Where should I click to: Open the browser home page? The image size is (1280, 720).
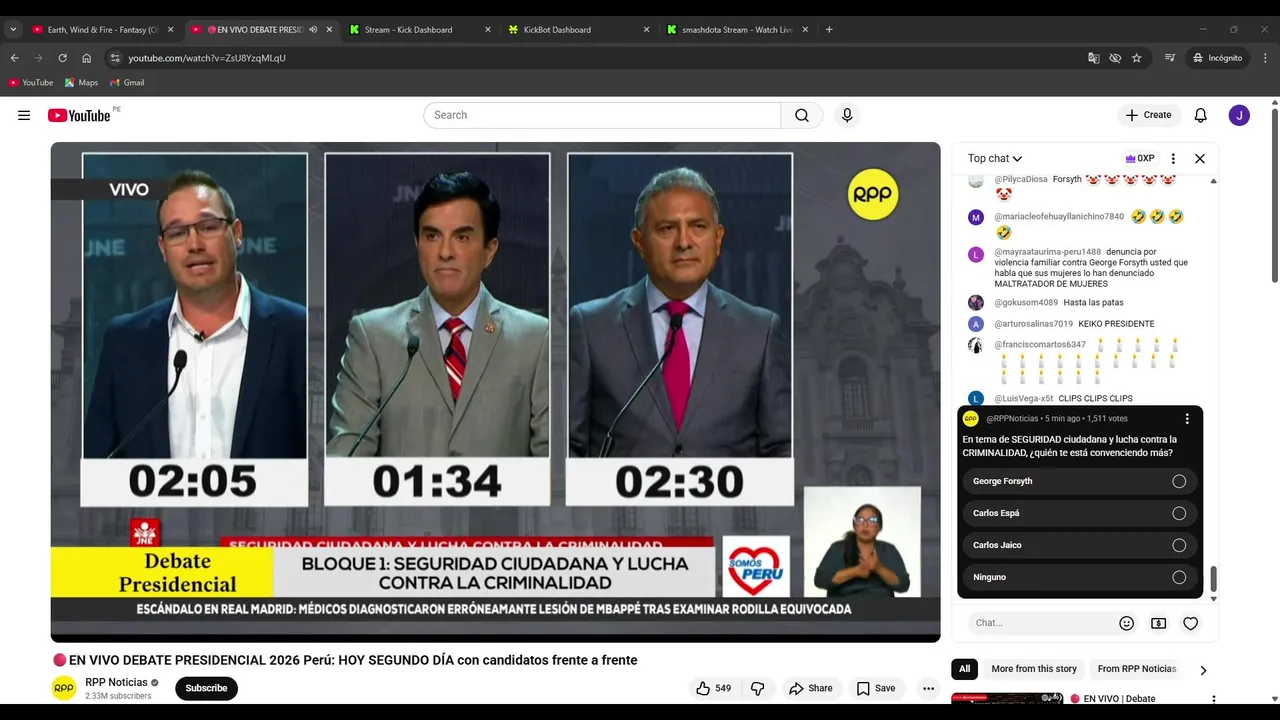87,58
